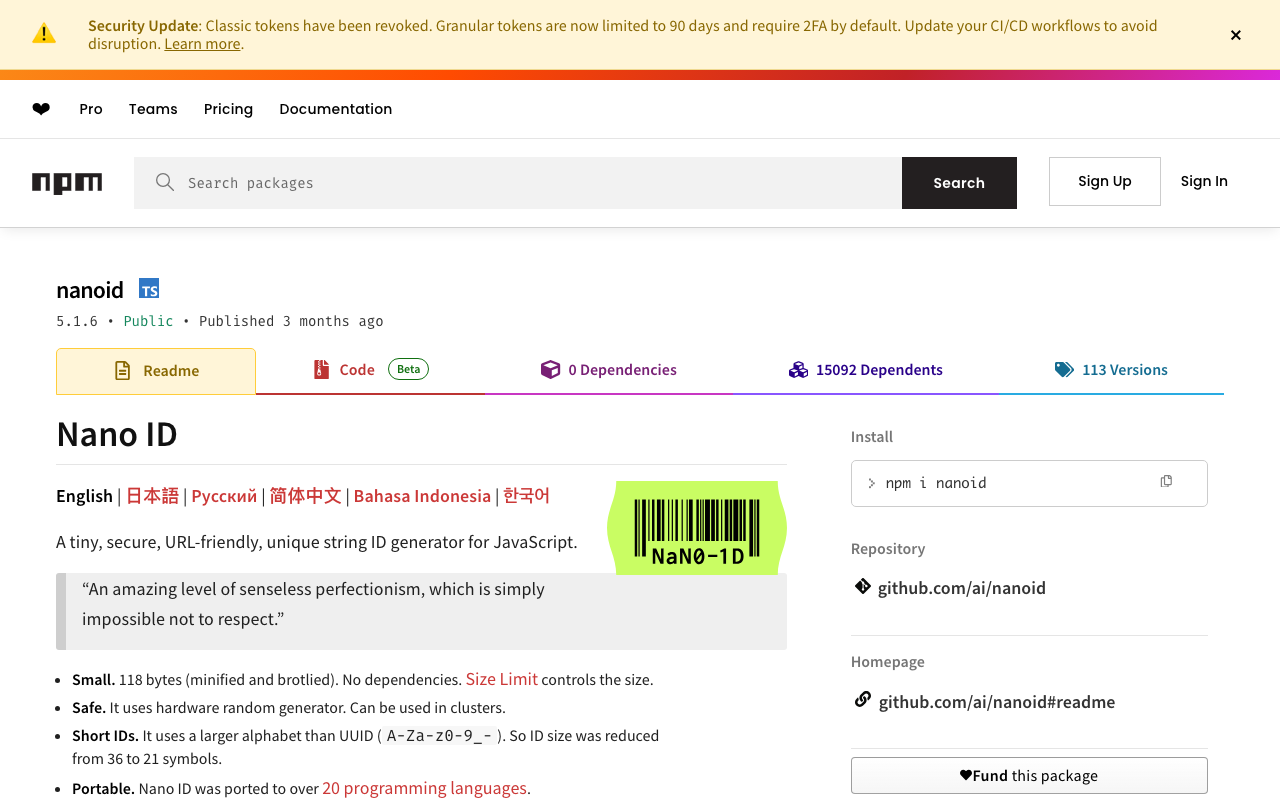The width and height of the screenshot is (1280, 800).
Task: Click the NaN0-1D barcode logo image
Action: pos(697,528)
